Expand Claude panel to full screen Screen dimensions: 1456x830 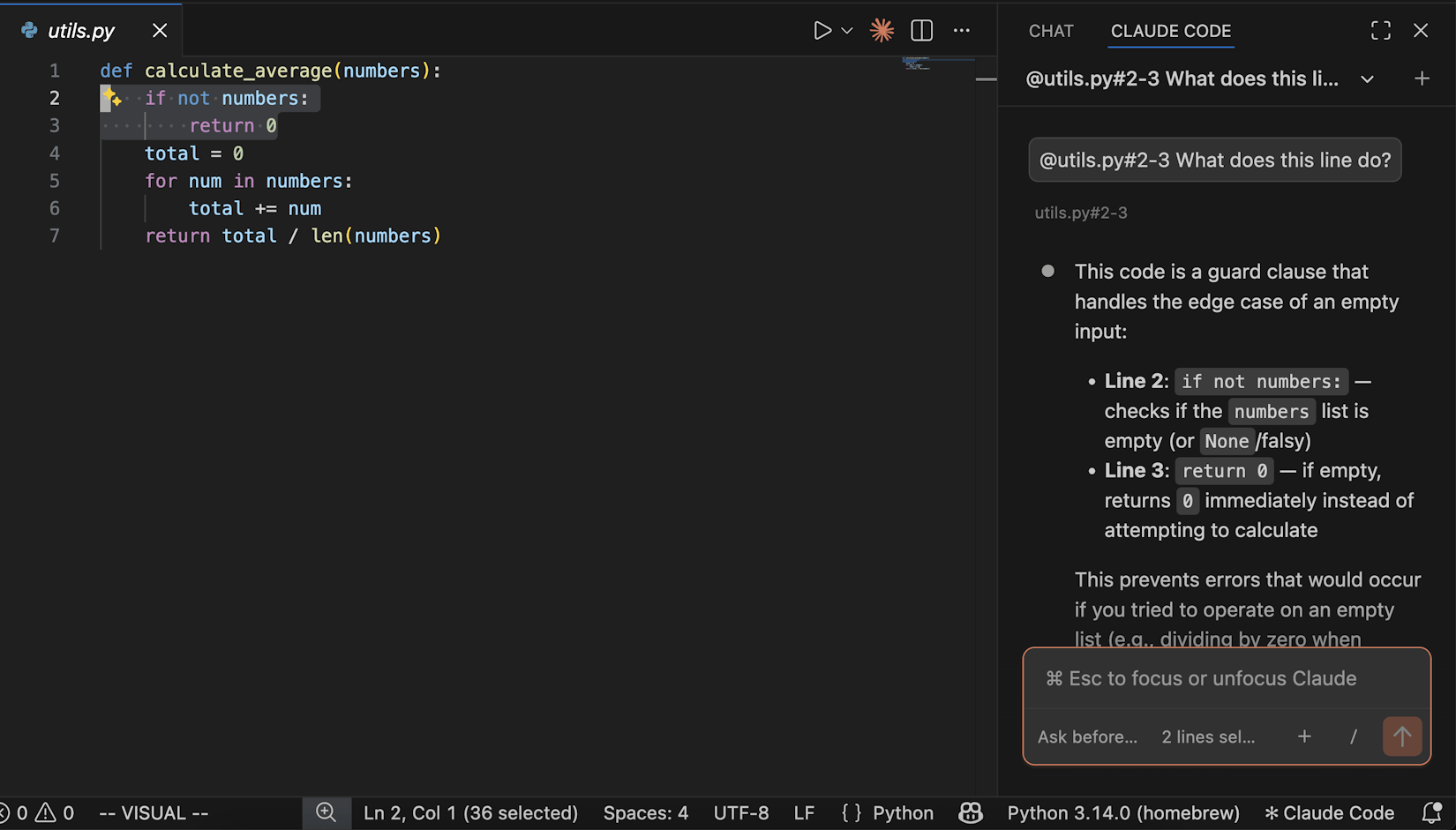[1381, 30]
